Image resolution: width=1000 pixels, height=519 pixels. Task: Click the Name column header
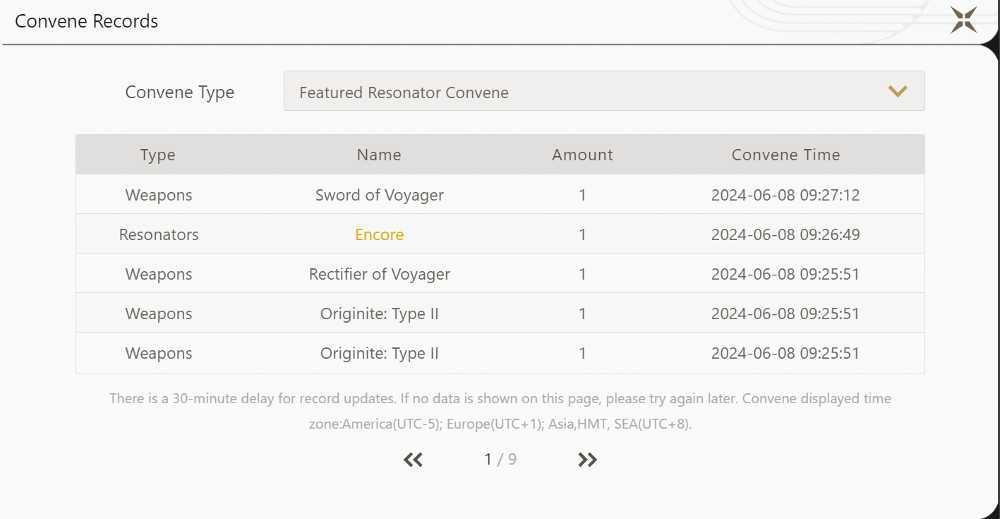point(379,155)
